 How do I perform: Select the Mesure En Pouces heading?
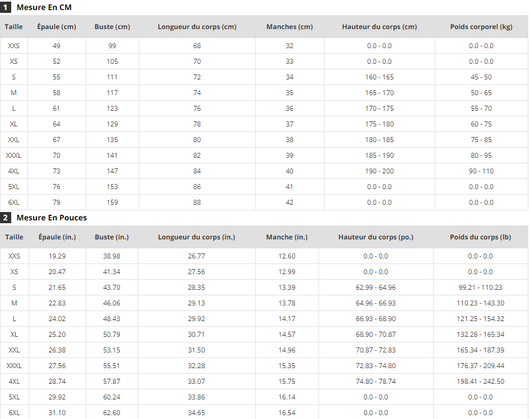pyautogui.click(x=52, y=218)
